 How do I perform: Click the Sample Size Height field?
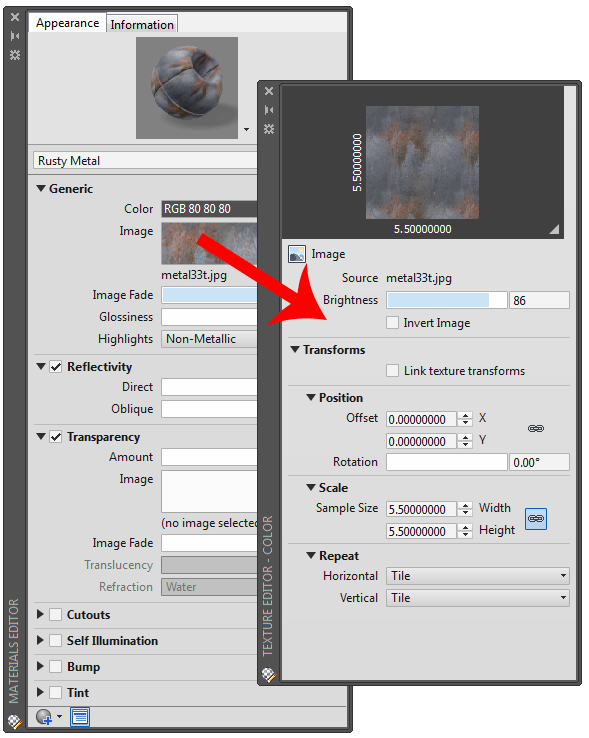[421, 531]
